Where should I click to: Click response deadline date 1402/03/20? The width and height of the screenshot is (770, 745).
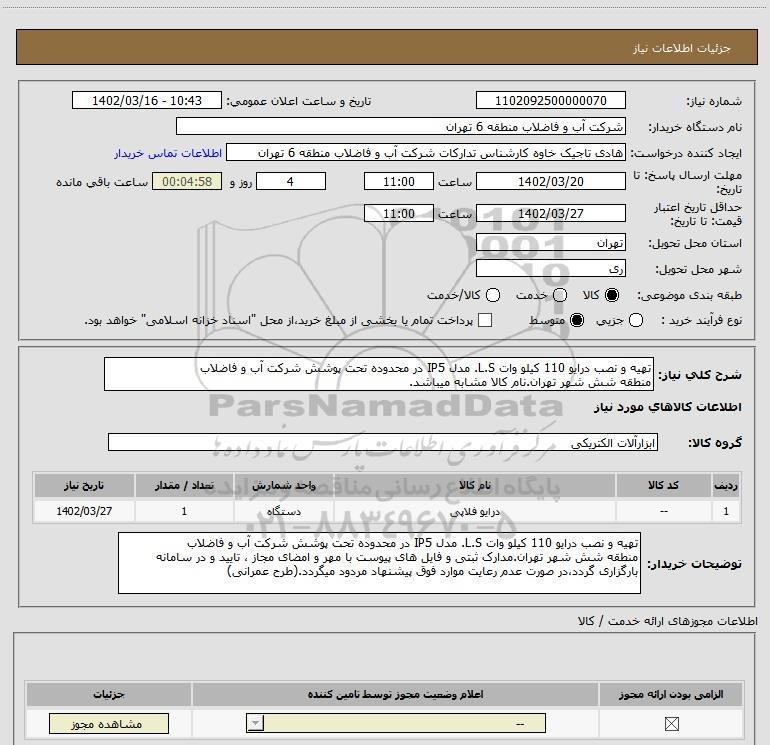(550, 182)
